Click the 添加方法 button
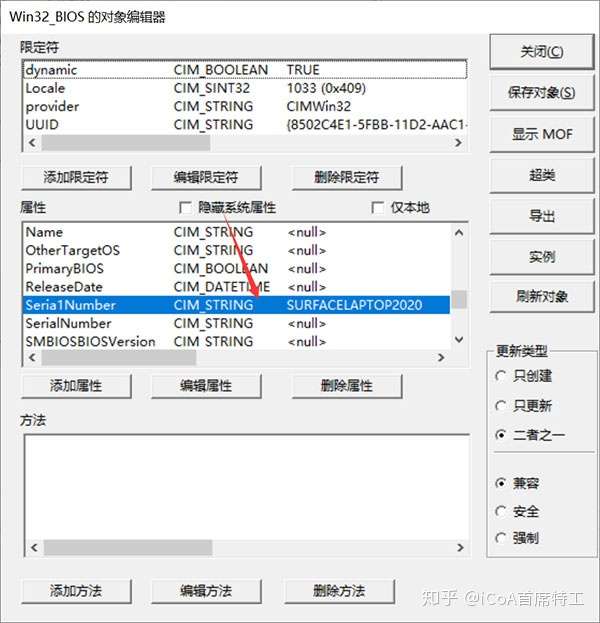This screenshot has width=600, height=623. [76, 591]
